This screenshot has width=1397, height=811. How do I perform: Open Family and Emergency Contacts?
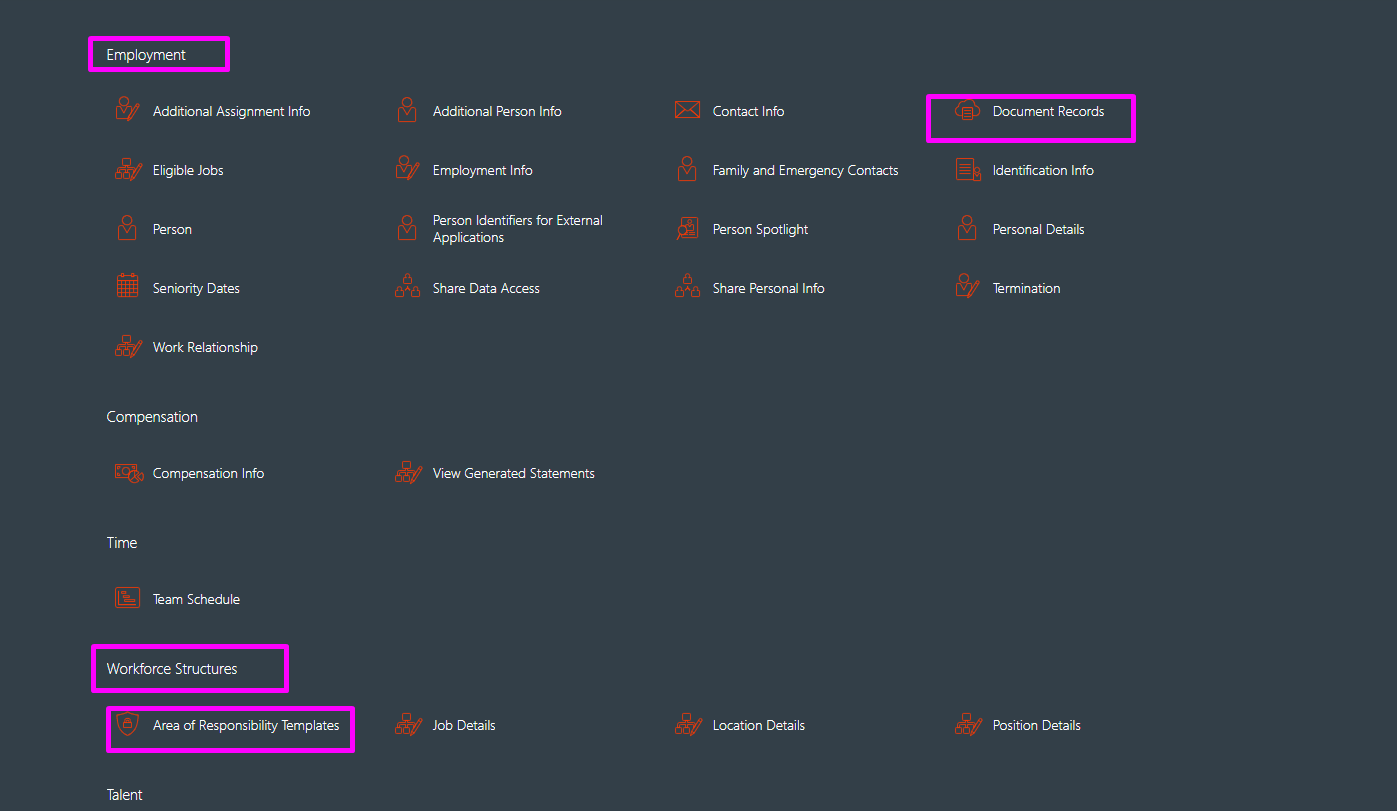tap(805, 169)
